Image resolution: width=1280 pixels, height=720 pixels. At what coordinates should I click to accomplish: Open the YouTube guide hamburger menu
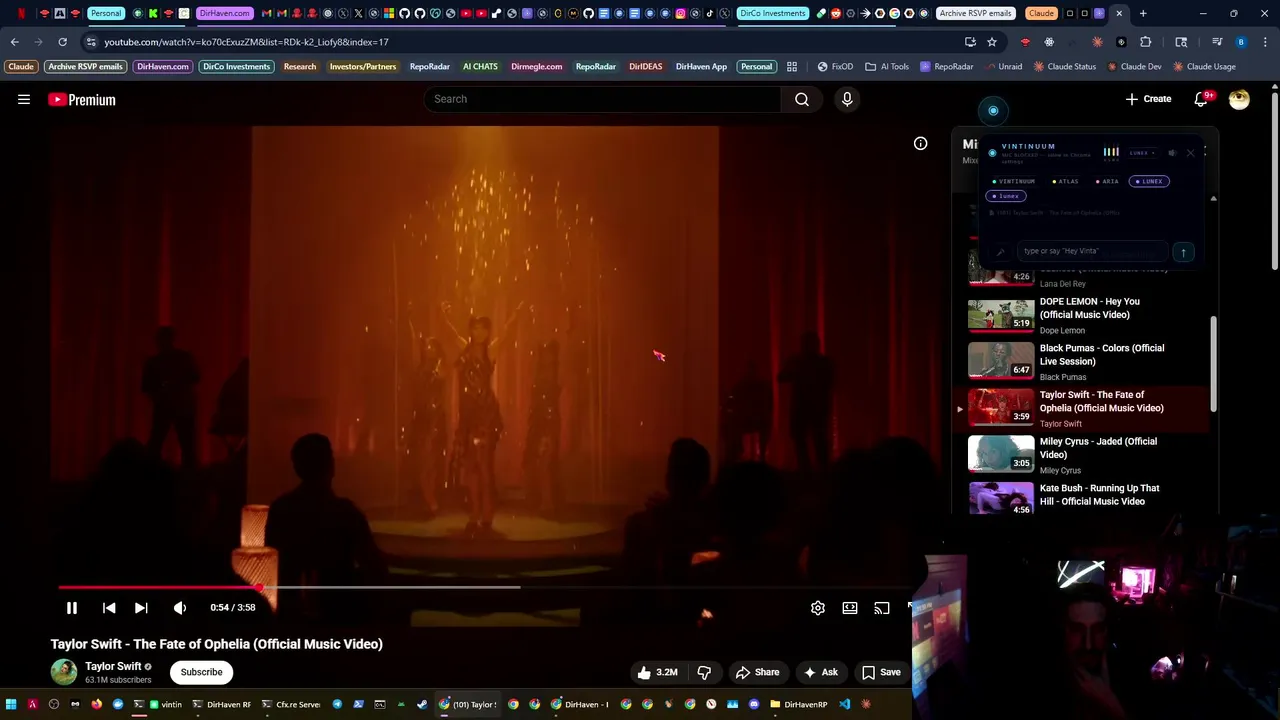(x=24, y=99)
